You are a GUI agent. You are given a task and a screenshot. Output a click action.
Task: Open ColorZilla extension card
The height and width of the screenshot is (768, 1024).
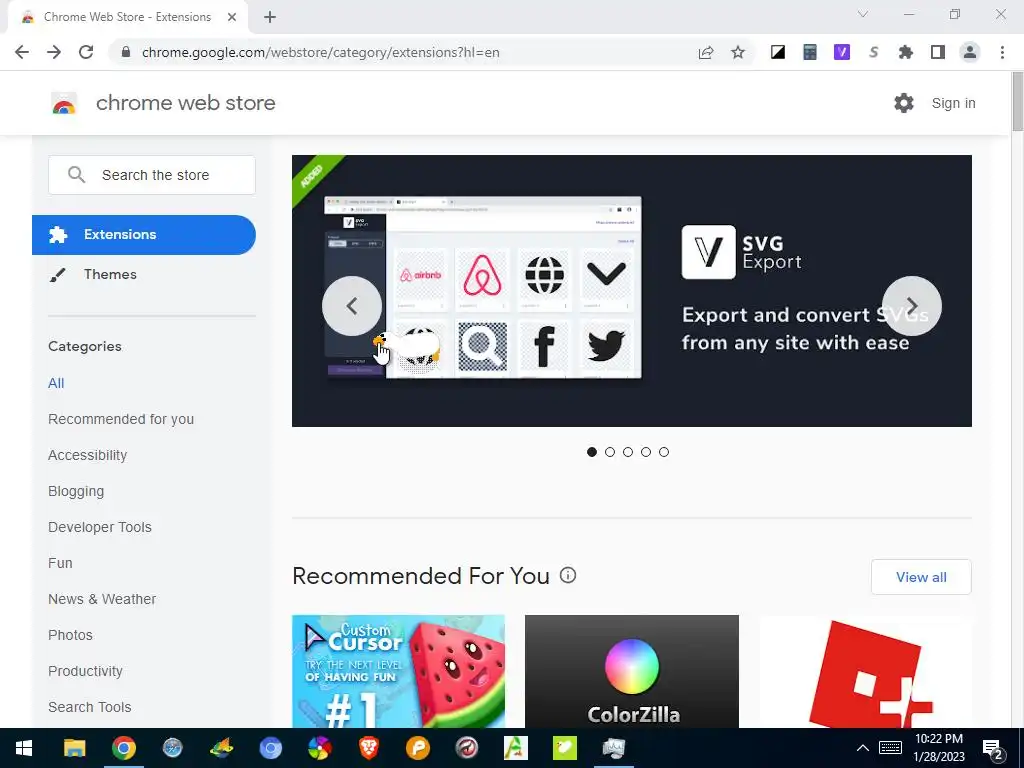click(x=632, y=671)
